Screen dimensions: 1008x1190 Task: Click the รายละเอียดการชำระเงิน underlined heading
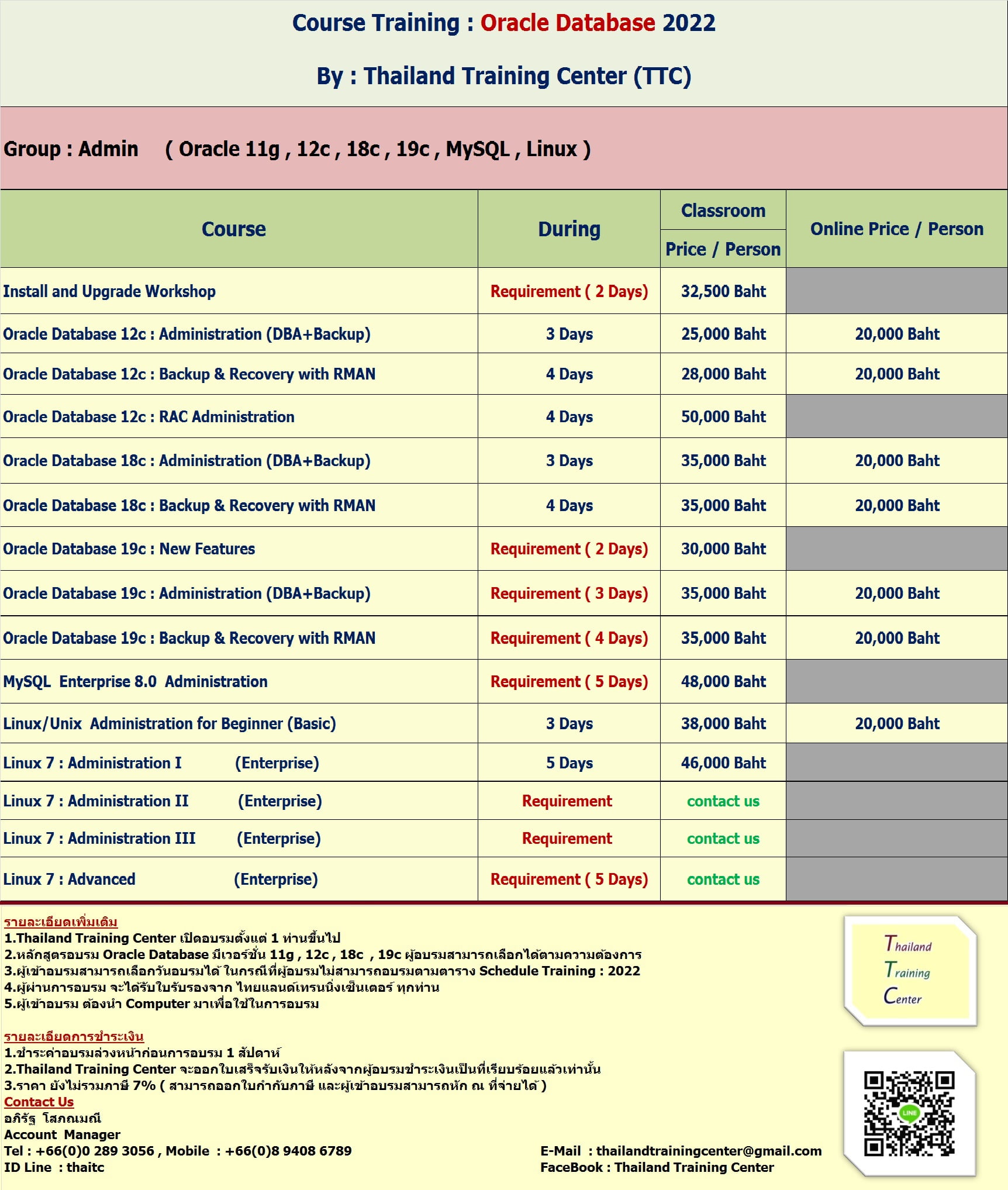tap(74, 1037)
